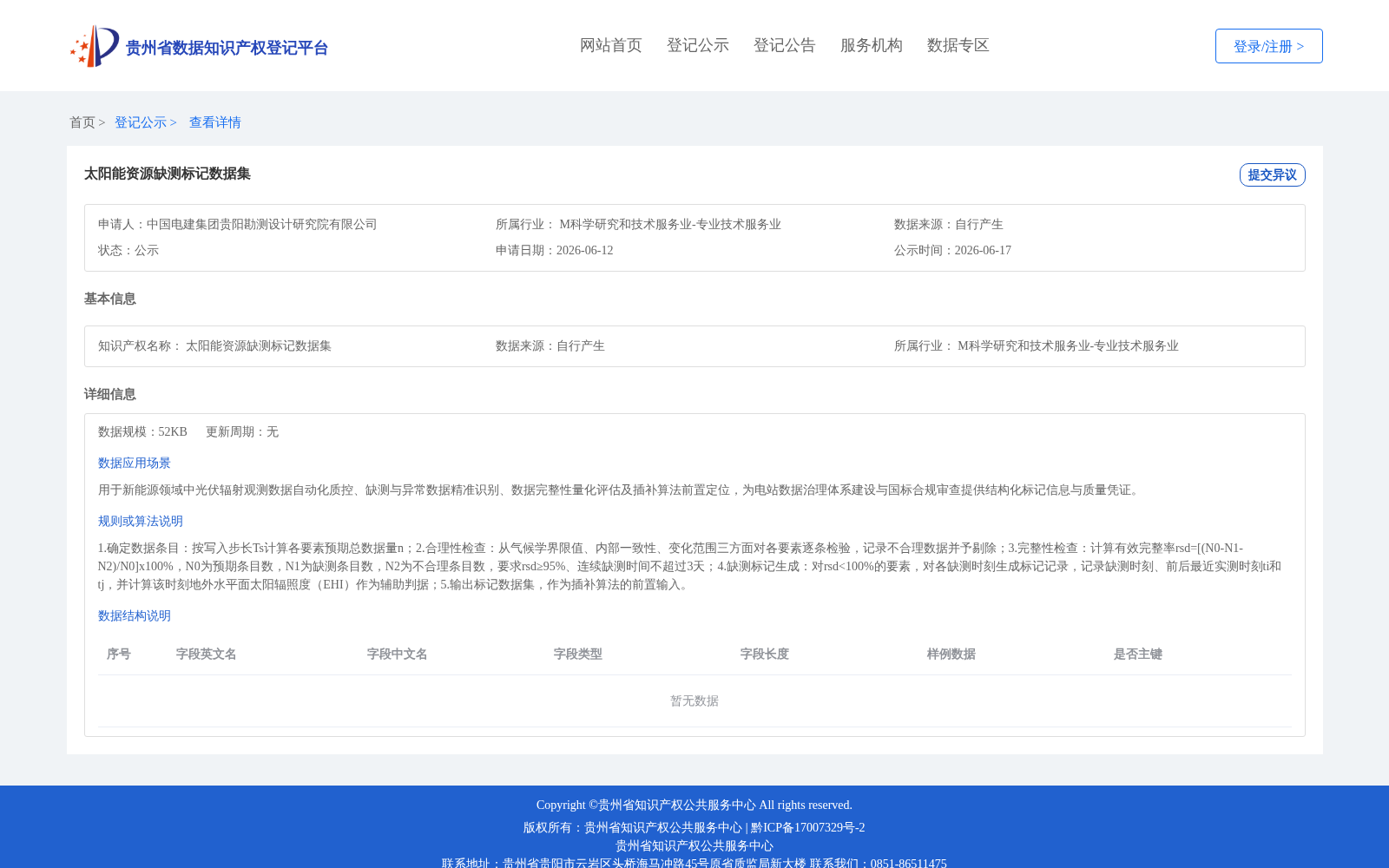
Task: Click the 查看详情 breadcrumb link
Action: [x=215, y=122]
